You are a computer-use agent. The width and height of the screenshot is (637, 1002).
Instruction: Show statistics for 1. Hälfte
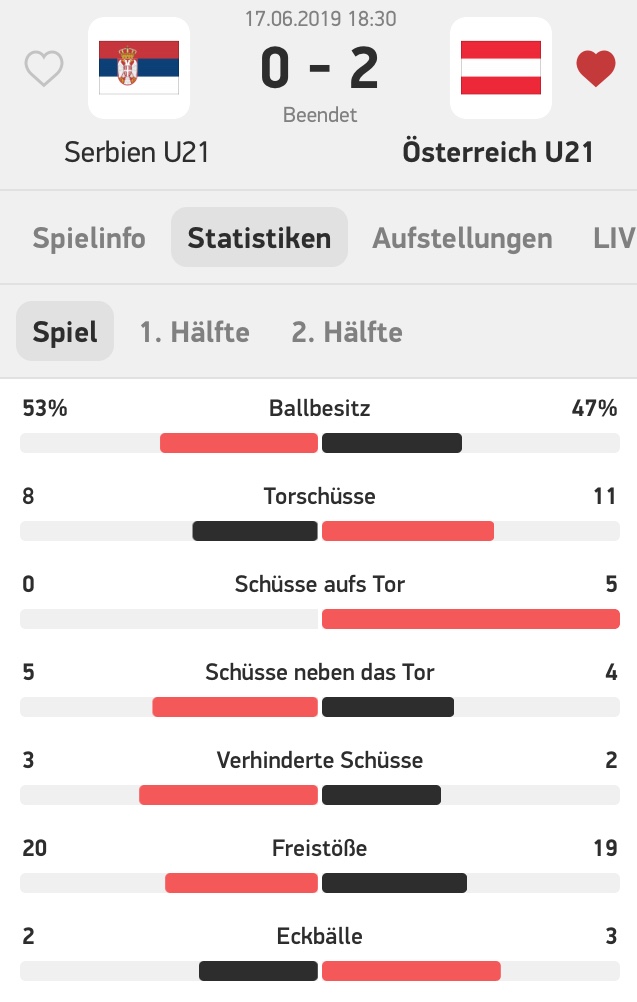(x=195, y=332)
